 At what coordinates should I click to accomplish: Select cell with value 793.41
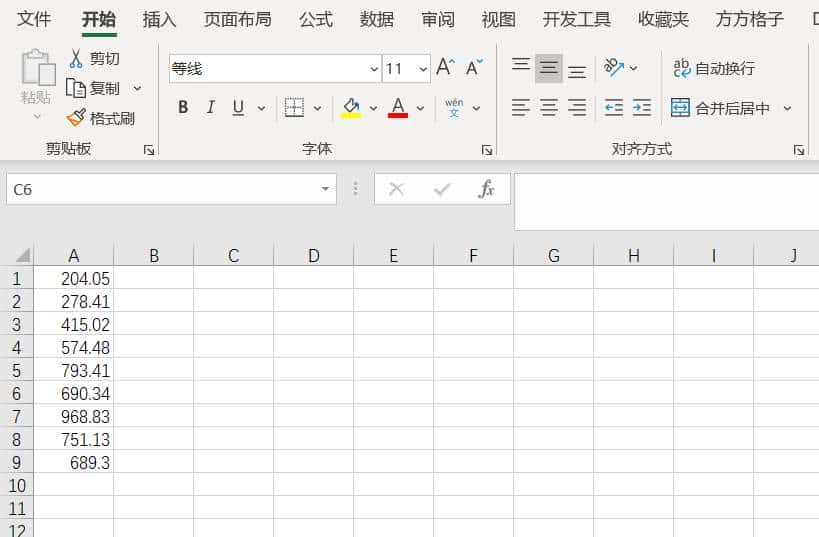[74, 370]
